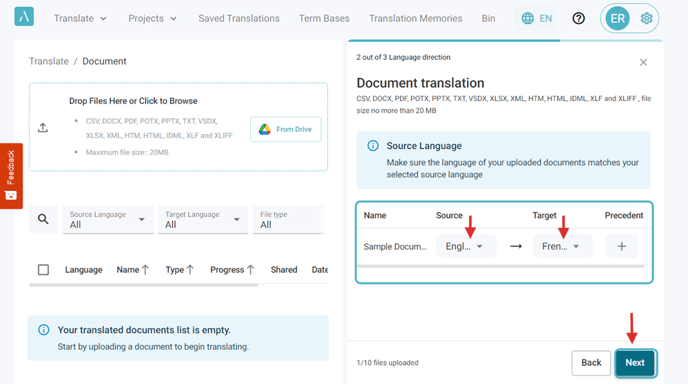
Task: Click the upload arrow icon
Action: [x=43, y=128]
